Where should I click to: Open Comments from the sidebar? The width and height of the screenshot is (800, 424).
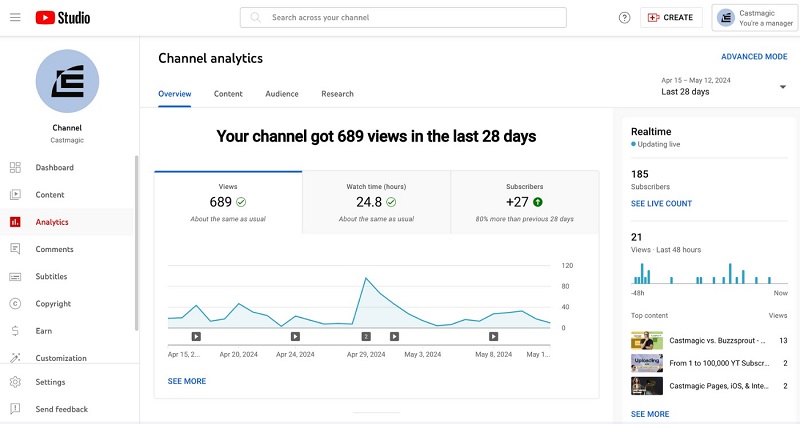click(x=67, y=249)
